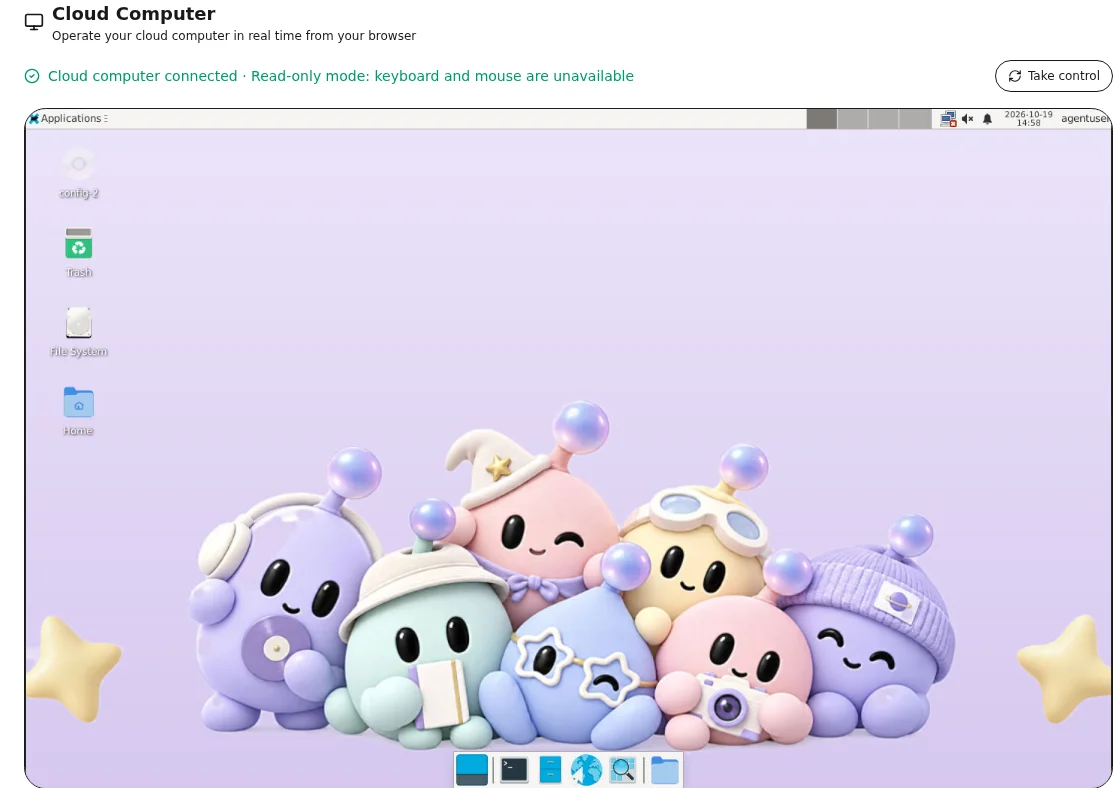Switch to the second workspace
Image resolution: width=1113 pixels, height=788 pixels.
tap(852, 119)
